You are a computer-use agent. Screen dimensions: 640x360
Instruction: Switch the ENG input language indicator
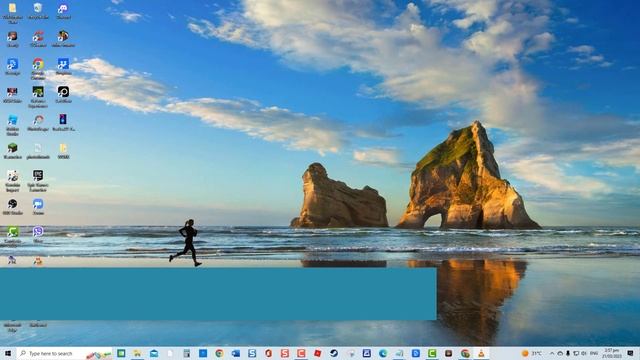tap(594, 353)
